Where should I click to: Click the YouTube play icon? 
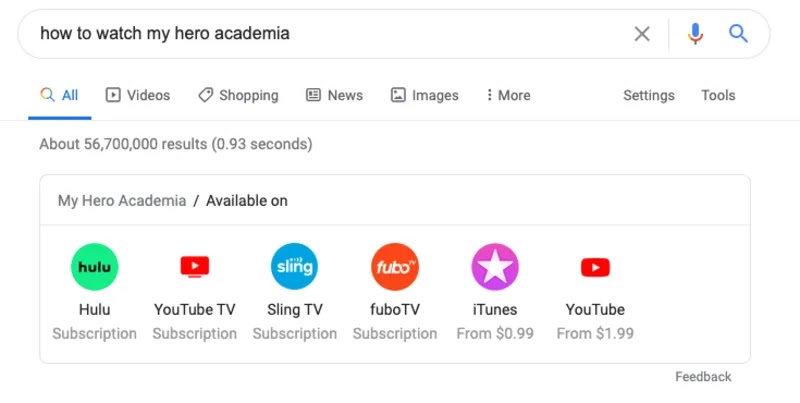click(595, 267)
